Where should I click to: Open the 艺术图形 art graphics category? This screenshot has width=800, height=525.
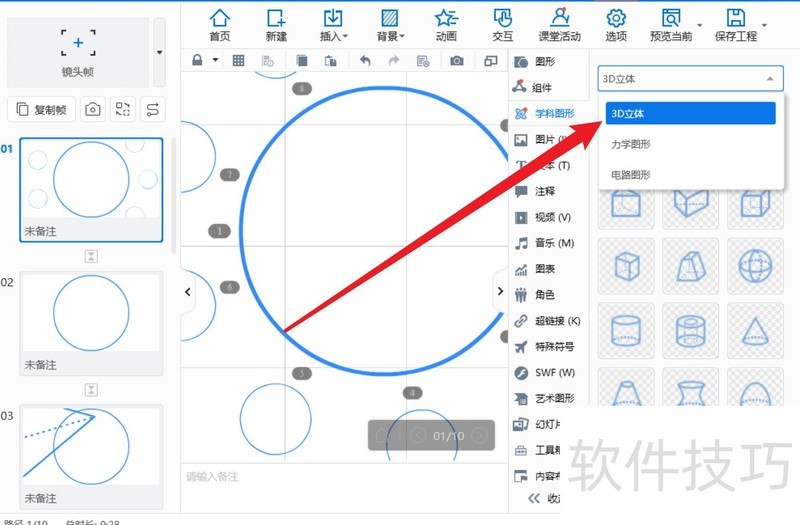pyautogui.click(x=544, y=398)
